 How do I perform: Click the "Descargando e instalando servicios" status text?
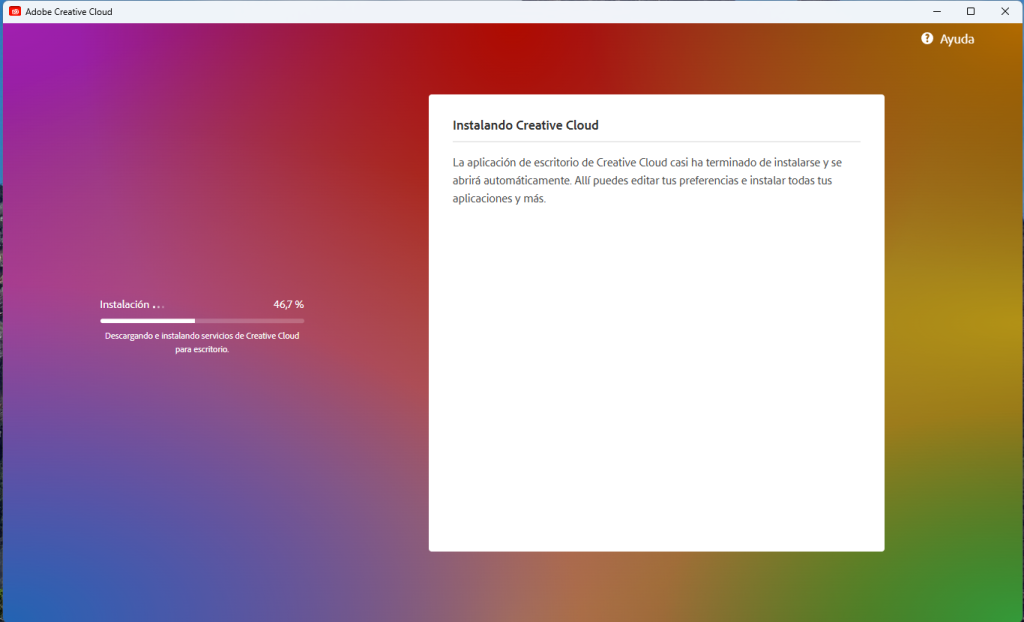(202, 336)
